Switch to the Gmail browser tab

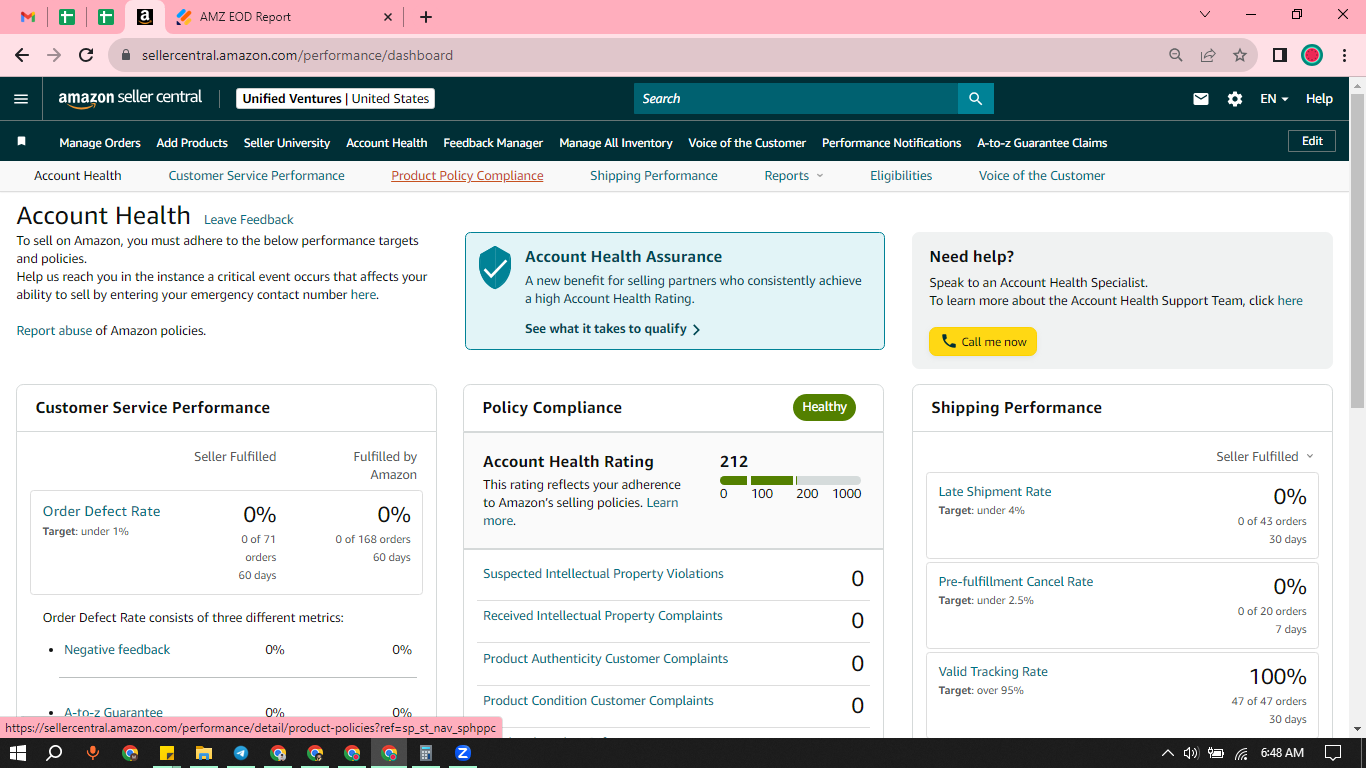[29, 17]
